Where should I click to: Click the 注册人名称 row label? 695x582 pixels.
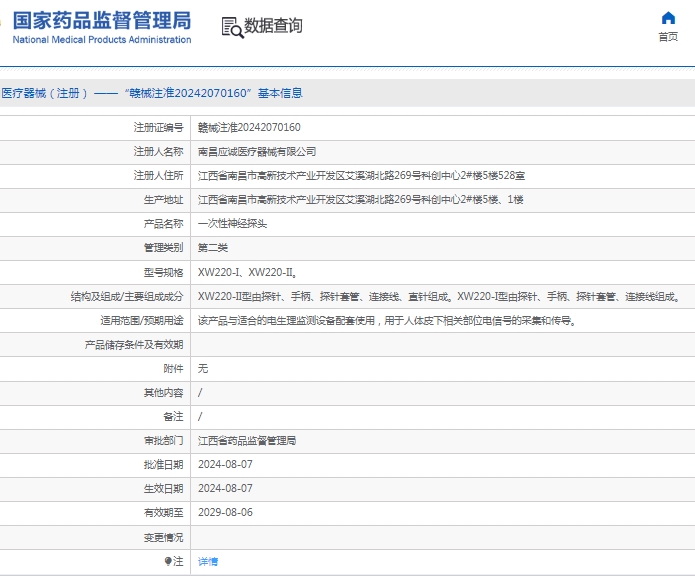(158, 152)
